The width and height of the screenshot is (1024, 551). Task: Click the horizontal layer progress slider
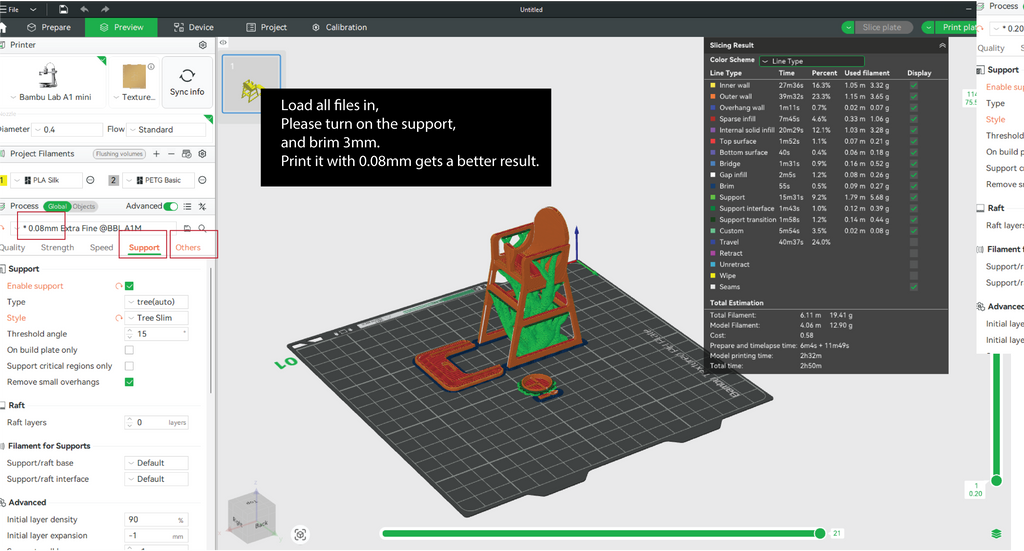[x=600, y=533]
